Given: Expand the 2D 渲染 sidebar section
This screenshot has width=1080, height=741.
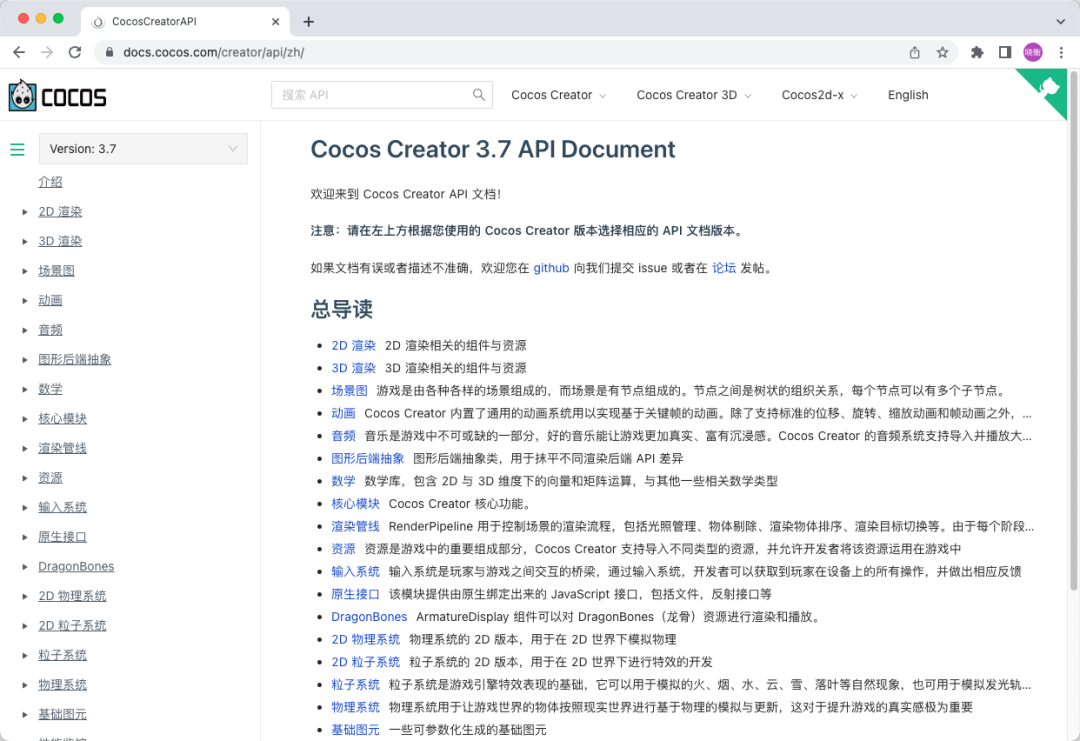Looking at the screenshot, I should [x=23, y=211].
